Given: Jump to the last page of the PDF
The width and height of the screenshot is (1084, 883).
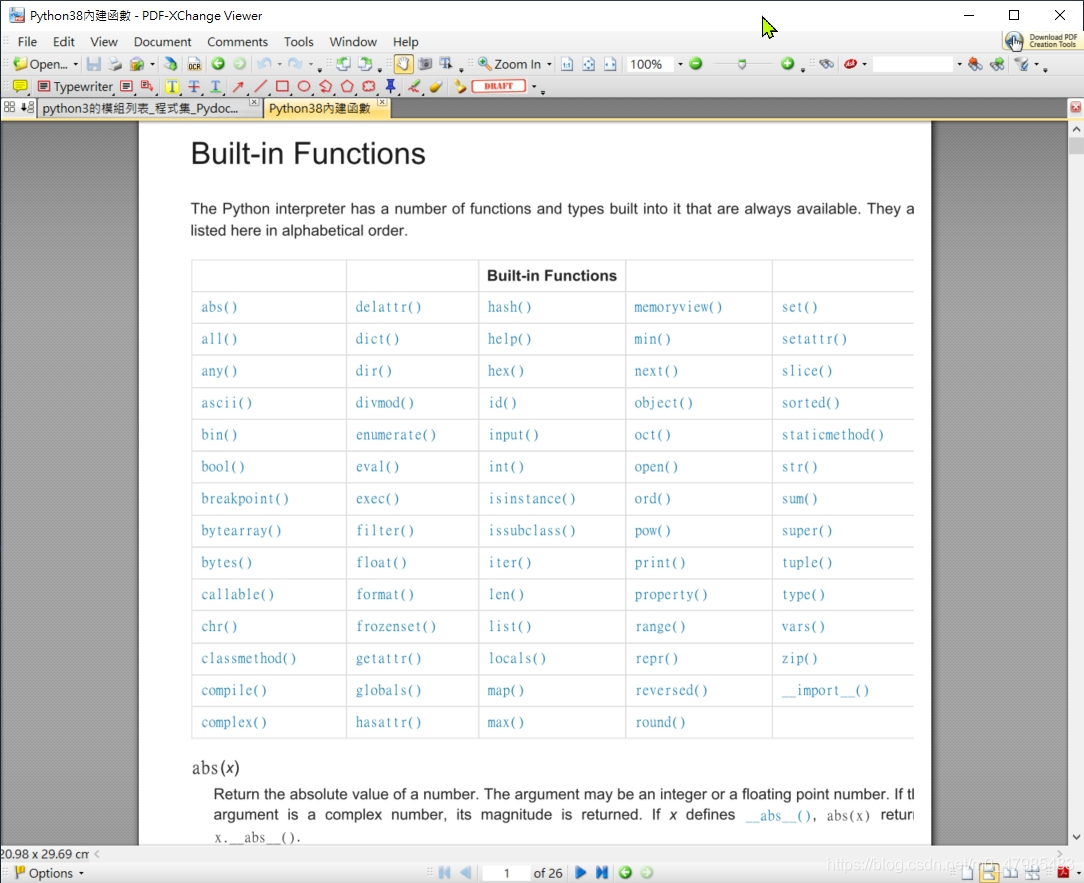Looking at the screenshot, I should [x=604, y=873].
